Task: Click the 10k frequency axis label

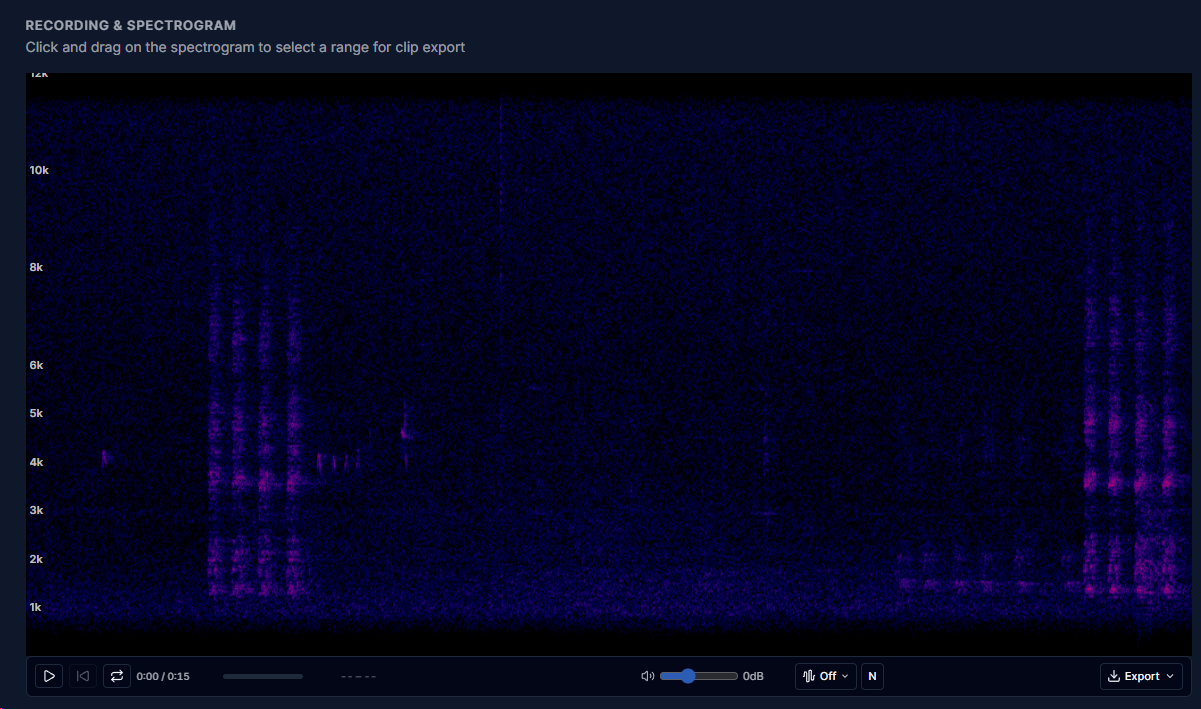Action: click(x=38, y=170)
